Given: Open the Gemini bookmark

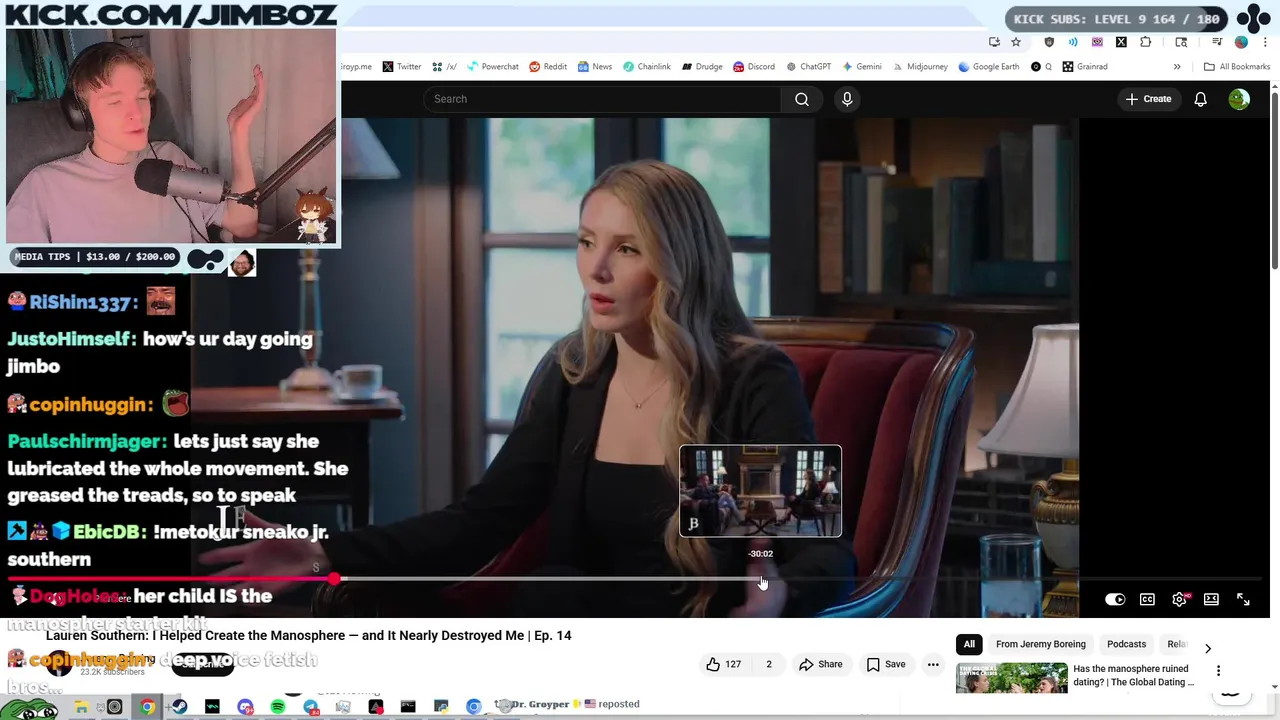Looking at the screenshot, I should click(x=861, y=67).
